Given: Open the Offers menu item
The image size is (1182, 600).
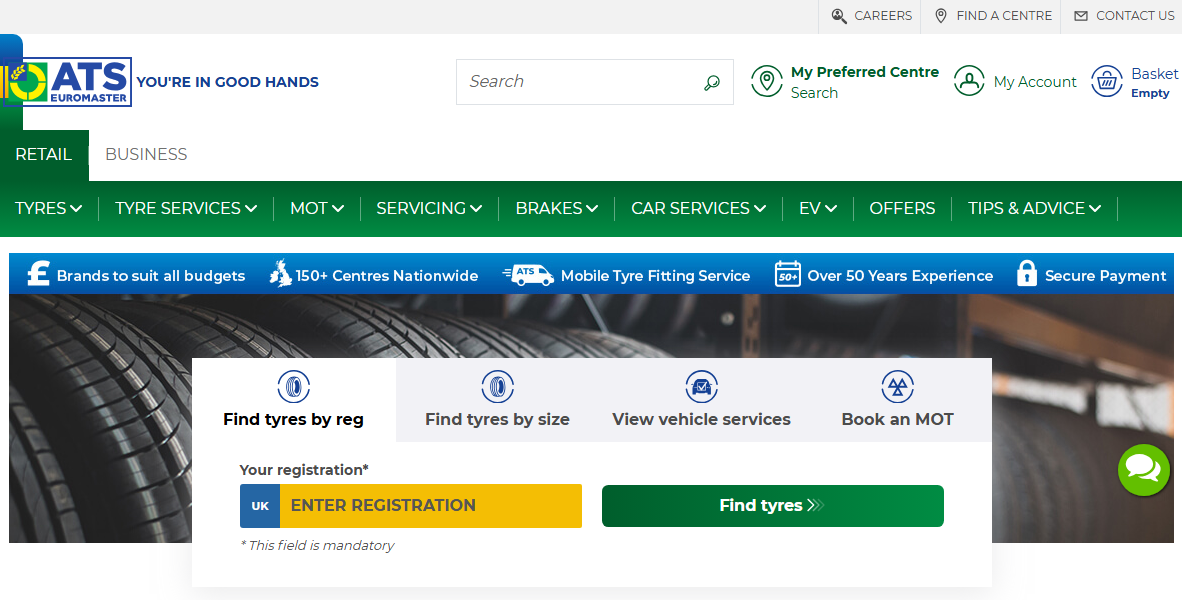Looking at the screenshot, I should [902, 208].
